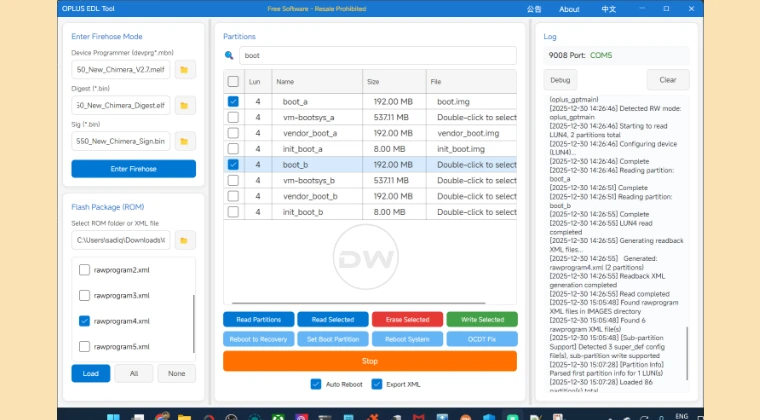This screenshot has width=760, height=420.
Task: Switch language with 中文 in title bar
Action: pos(608,9)
